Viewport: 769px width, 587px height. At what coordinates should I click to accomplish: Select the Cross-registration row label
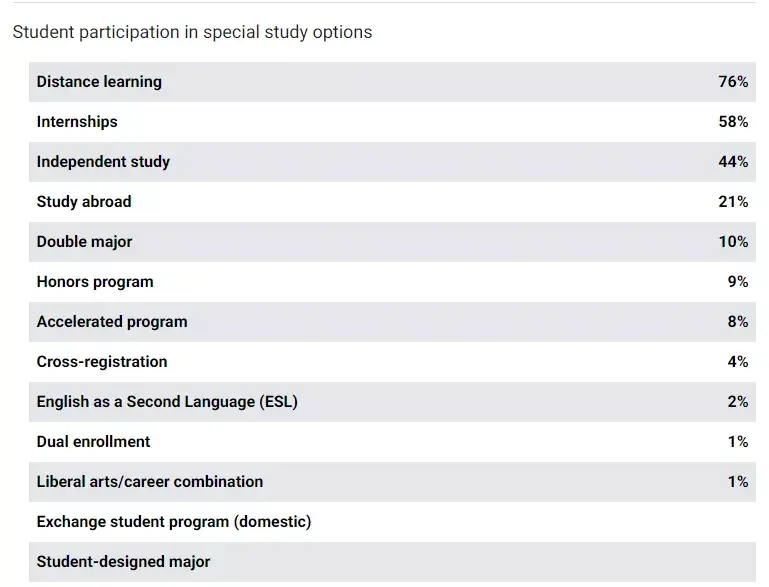click(102, 362)
